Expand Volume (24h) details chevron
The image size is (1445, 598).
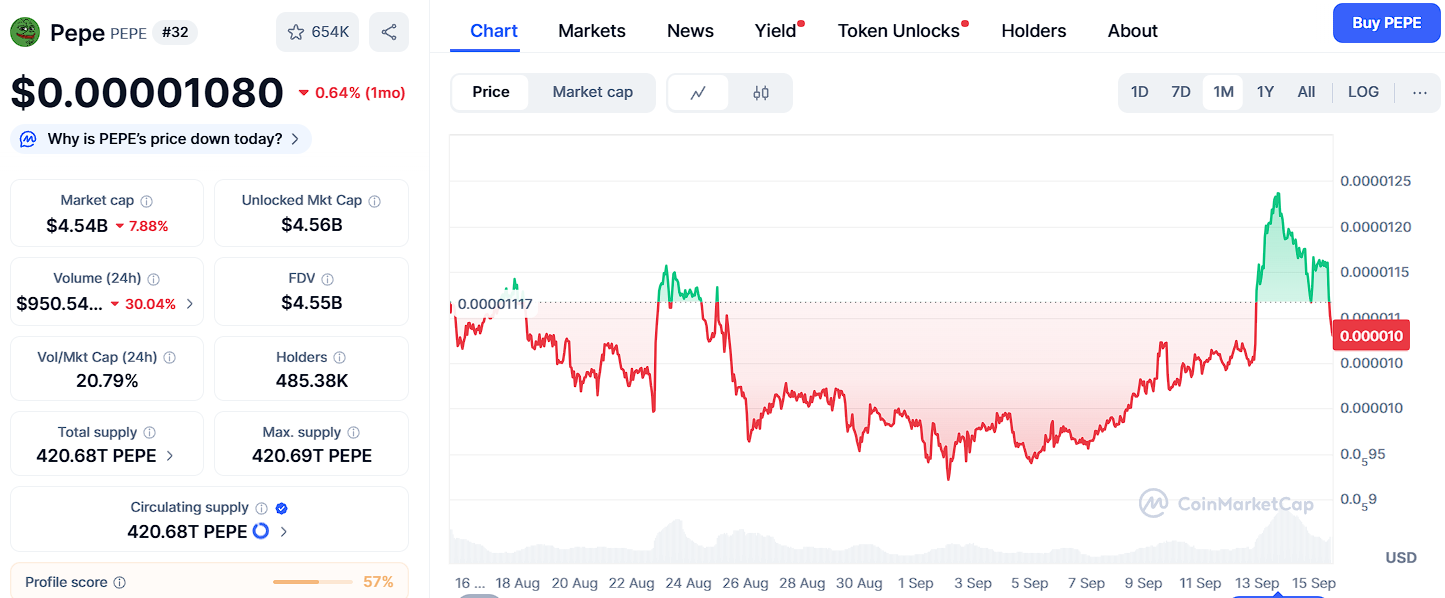190,304
